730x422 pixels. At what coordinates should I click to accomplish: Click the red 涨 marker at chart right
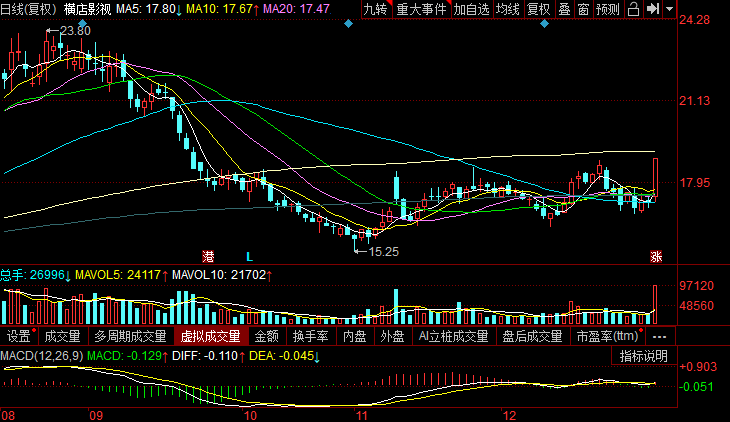pos(656,256)
